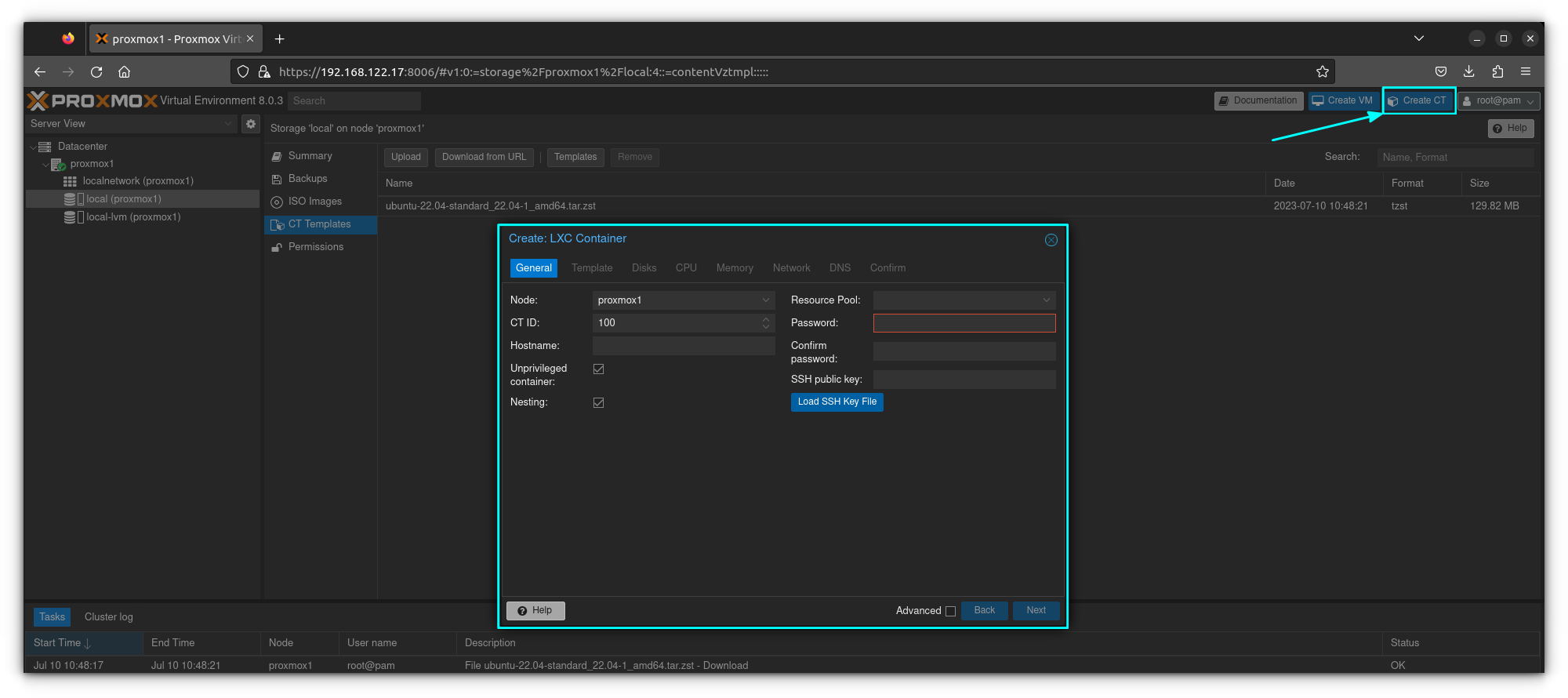This screenshot has width=1568, height=698.
Task: Switch to Confirm tab in dialog
Action: (887, 268)
